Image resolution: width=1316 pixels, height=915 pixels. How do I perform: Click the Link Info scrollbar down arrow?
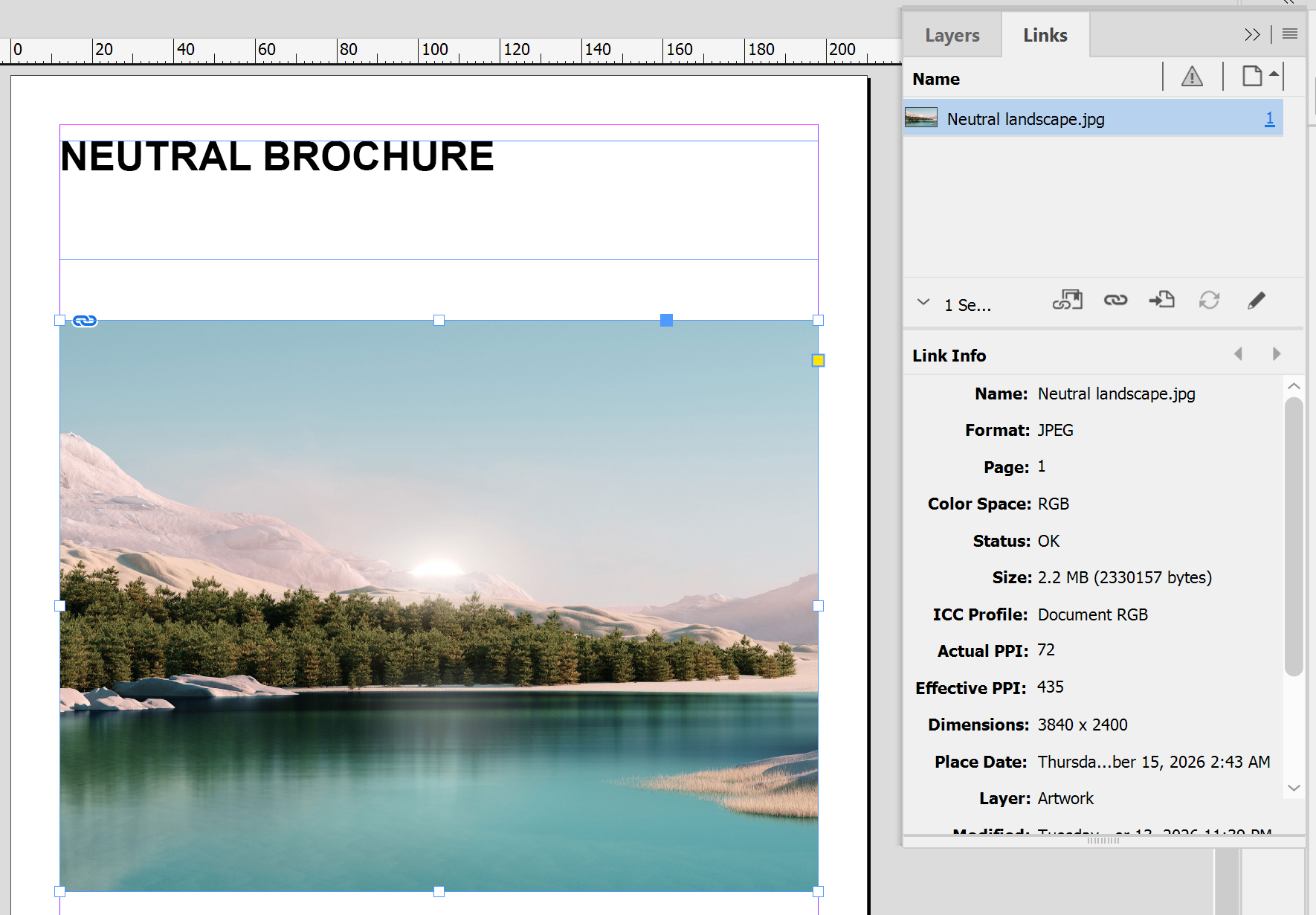pyautogui.click(x=1294, y=788)
